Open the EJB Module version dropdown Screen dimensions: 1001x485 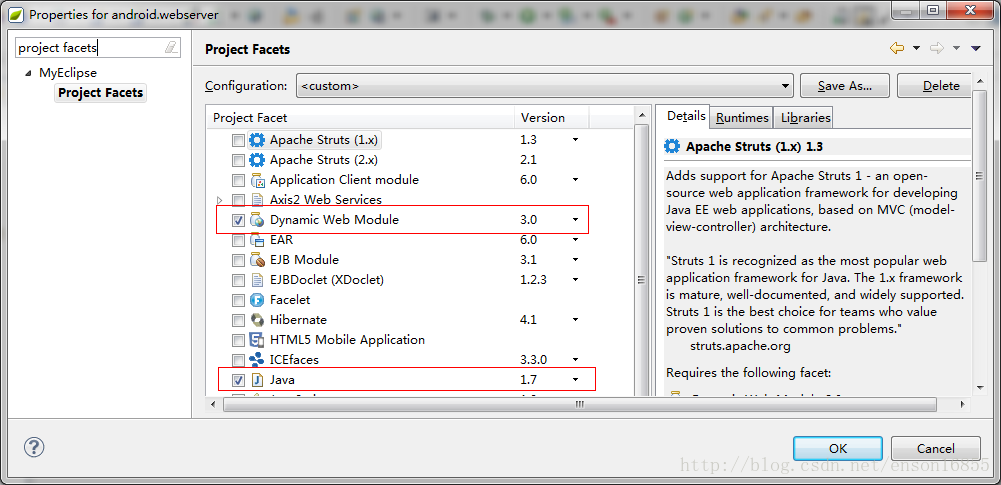click(575, 260)
